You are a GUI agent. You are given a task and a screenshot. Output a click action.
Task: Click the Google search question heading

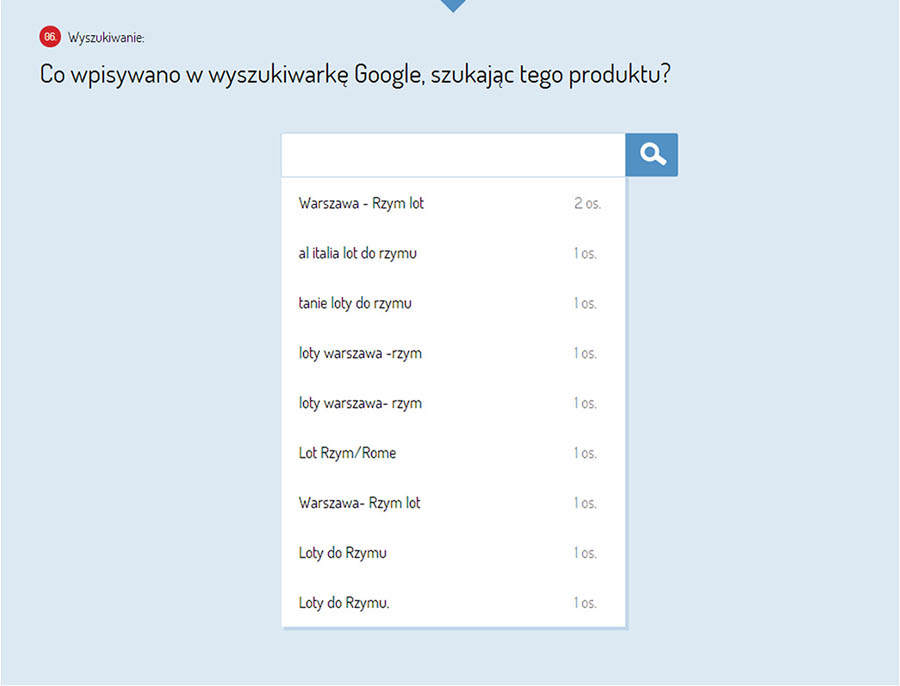coord(355,76)
